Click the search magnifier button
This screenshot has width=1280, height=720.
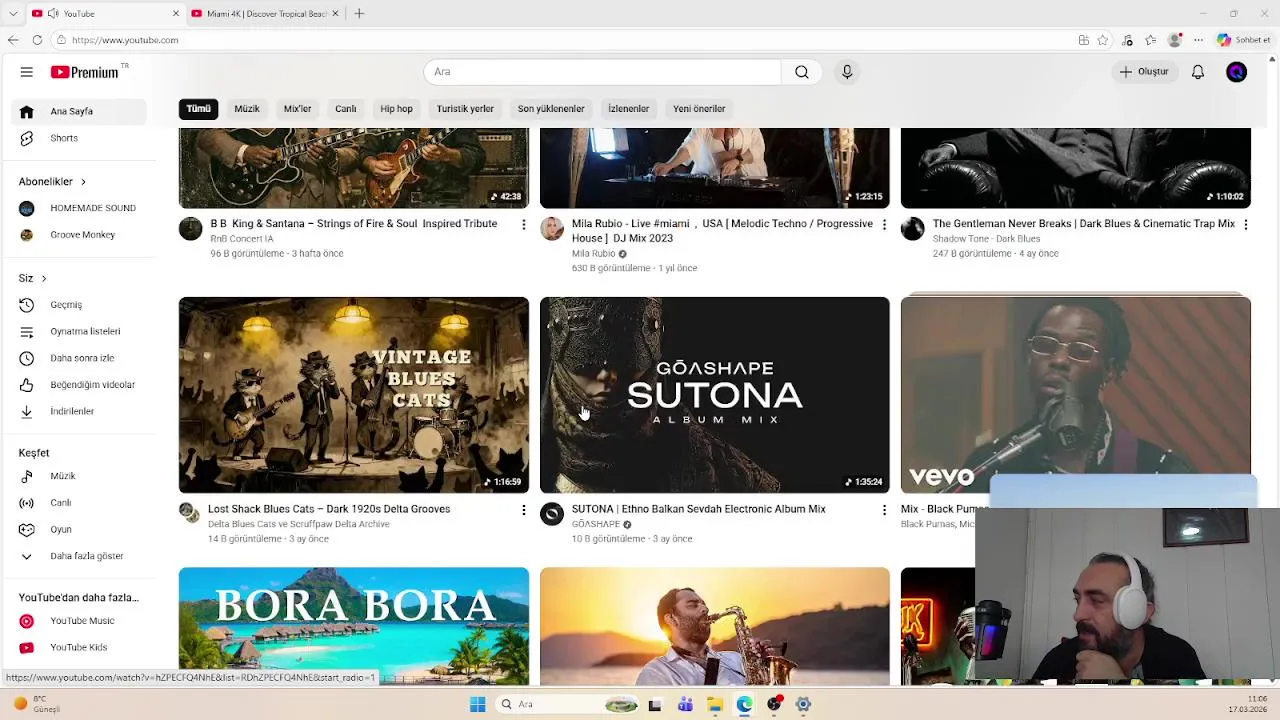802,72
